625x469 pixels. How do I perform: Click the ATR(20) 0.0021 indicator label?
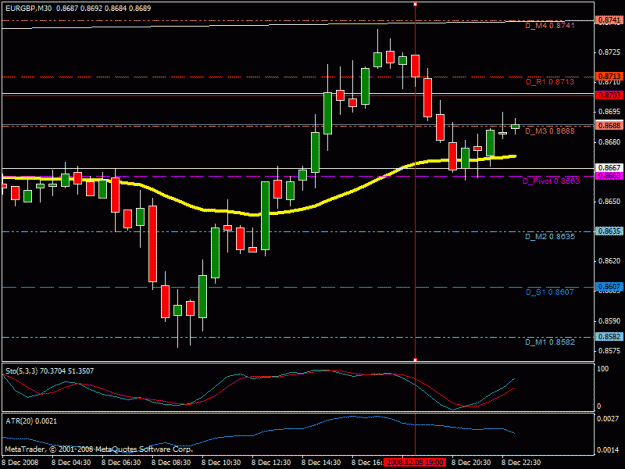pos(31,421)
